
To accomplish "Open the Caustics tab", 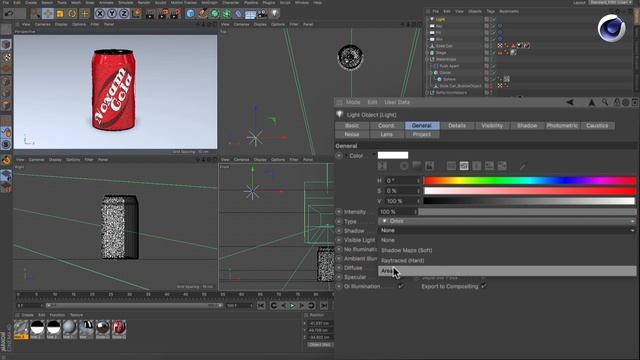I will [597, 126].
